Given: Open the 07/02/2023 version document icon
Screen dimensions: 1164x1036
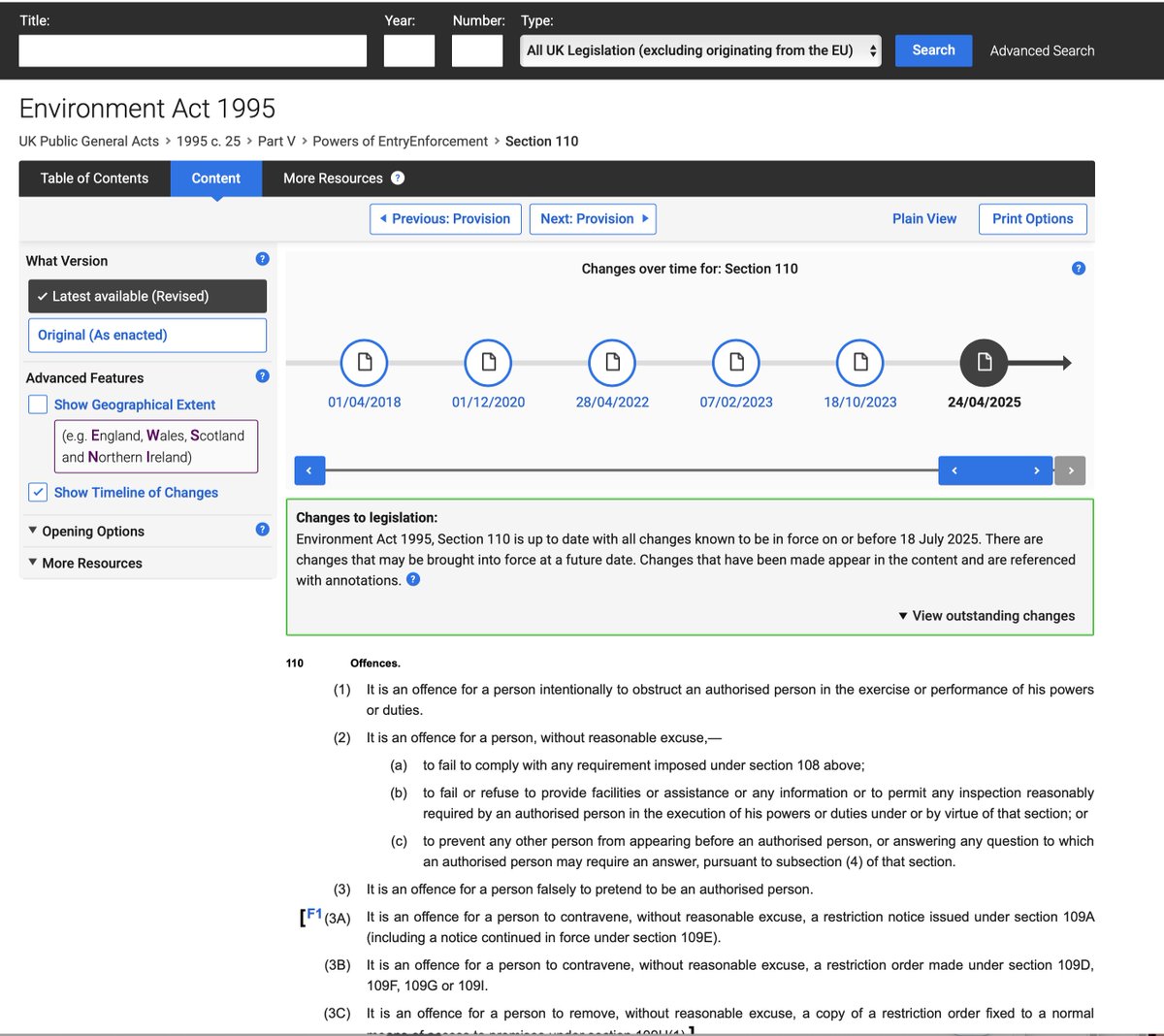Looking at the screenshot, I should point(736,363).
